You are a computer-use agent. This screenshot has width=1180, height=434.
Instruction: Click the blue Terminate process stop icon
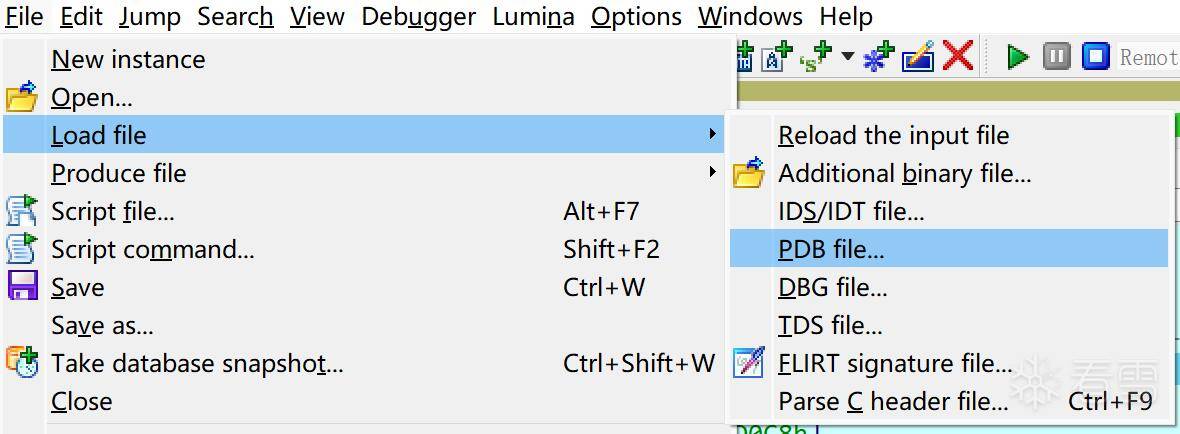(1096, 57)
